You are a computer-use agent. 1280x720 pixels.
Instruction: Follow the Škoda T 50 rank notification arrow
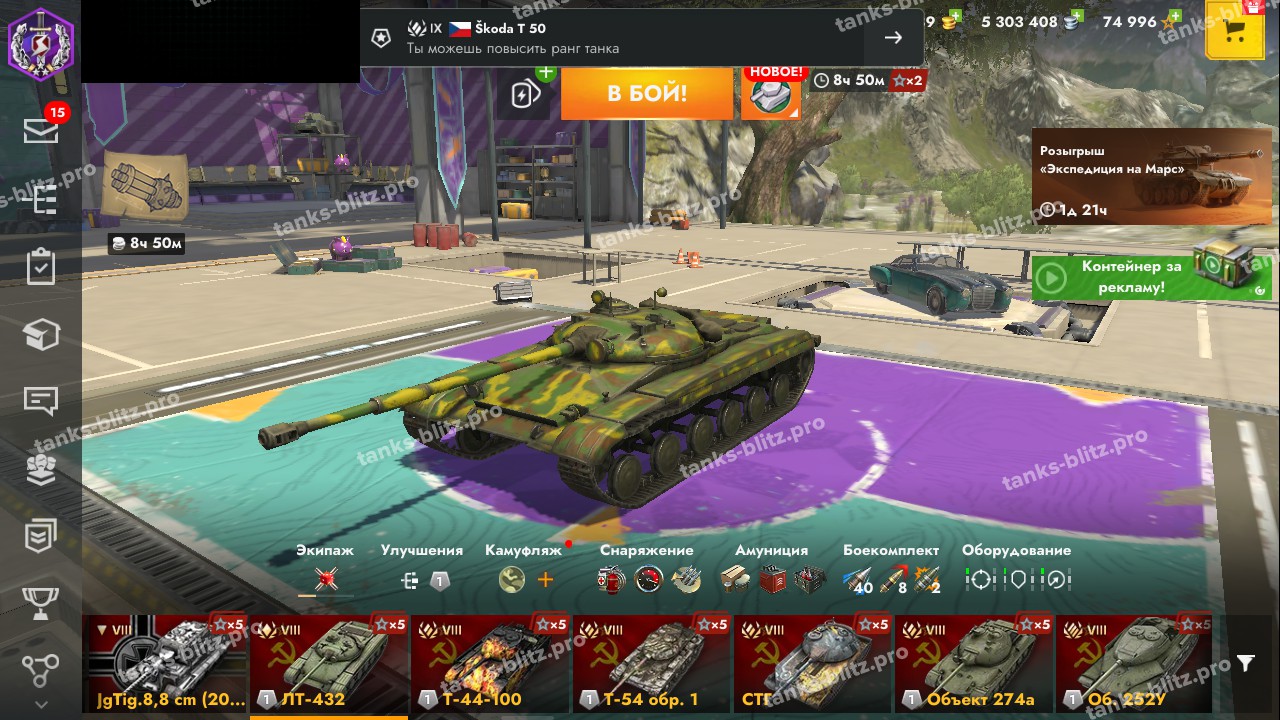[x=893, y=38]
